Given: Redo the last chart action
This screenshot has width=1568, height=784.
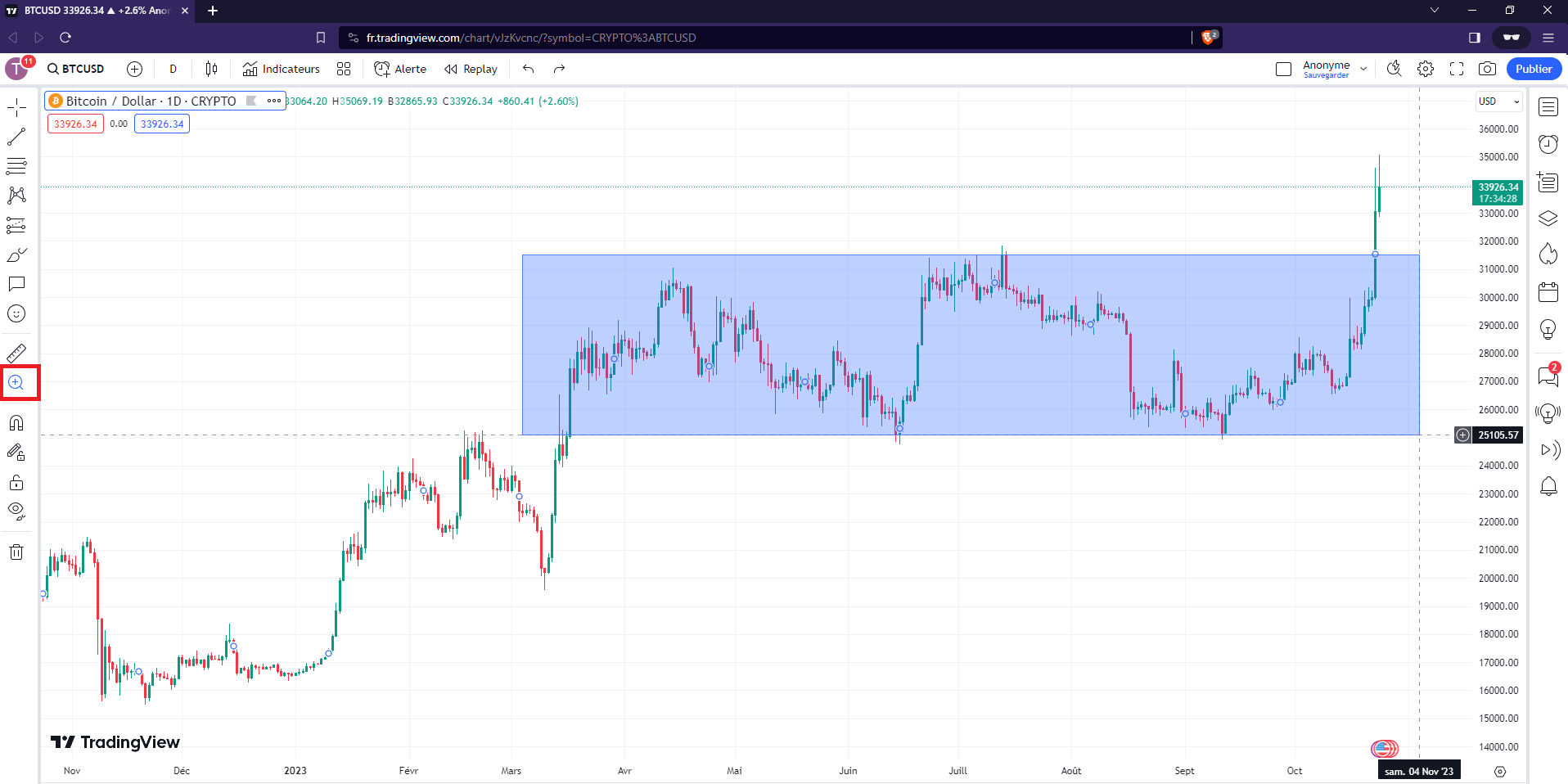Looking at the screenshot, I should tap(559, 69).
